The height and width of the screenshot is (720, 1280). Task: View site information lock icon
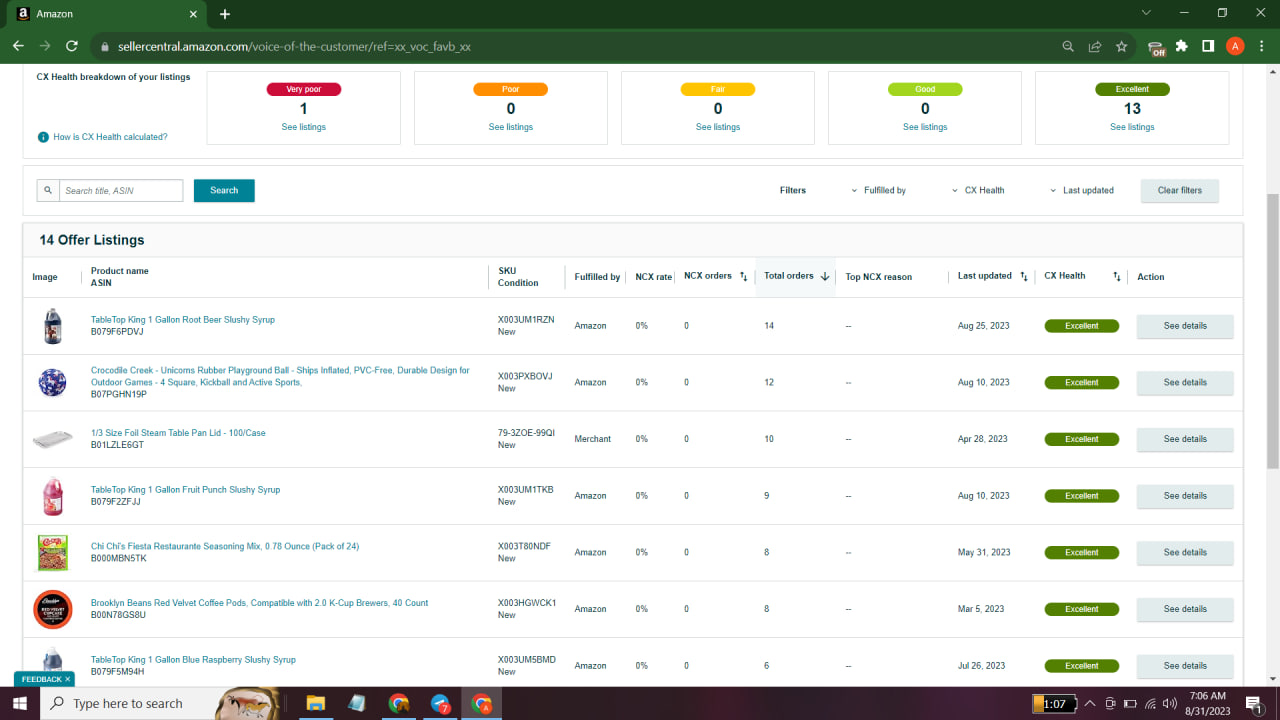(104, 46)
